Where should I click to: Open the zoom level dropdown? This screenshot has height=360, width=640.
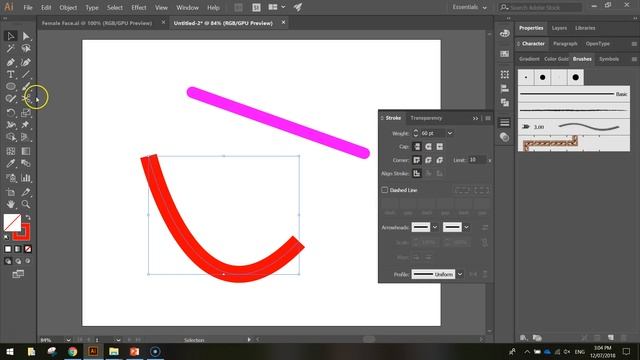click(x=68, y=340)
